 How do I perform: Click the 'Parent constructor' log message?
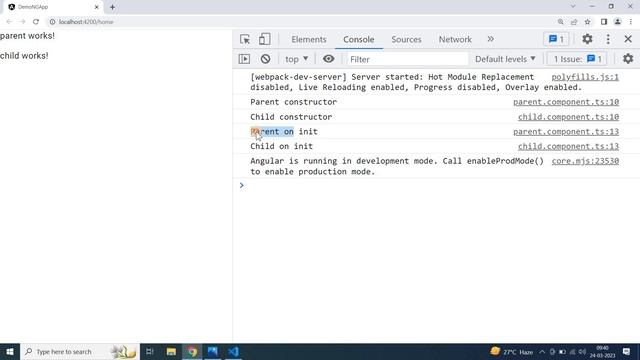click(293, 102)
